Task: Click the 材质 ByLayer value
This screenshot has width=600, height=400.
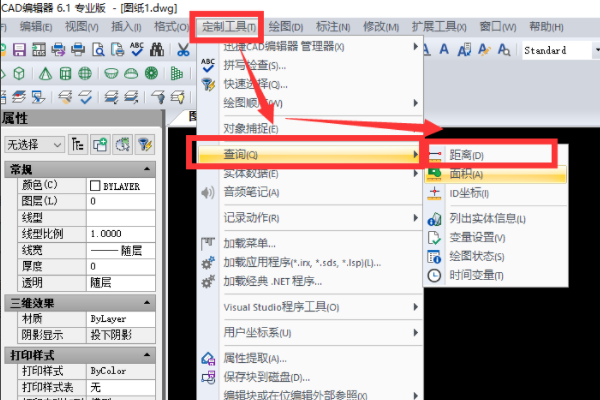Action: (121, 319)
